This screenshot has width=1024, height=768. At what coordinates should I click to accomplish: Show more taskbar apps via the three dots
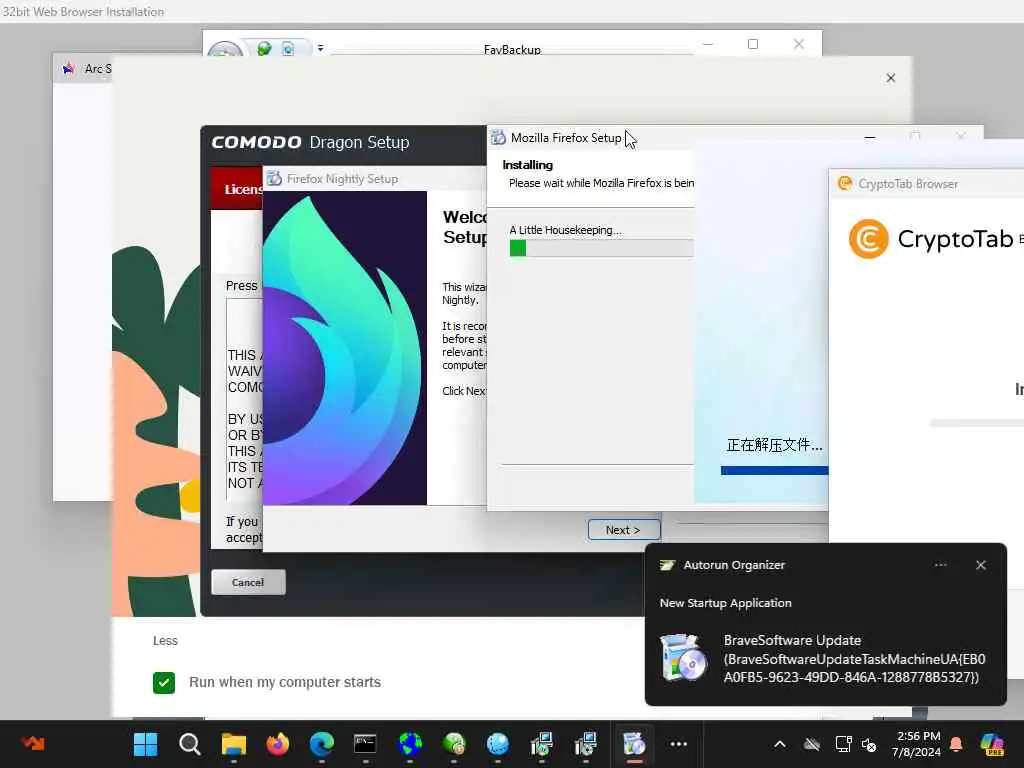[x=679, y=744]
